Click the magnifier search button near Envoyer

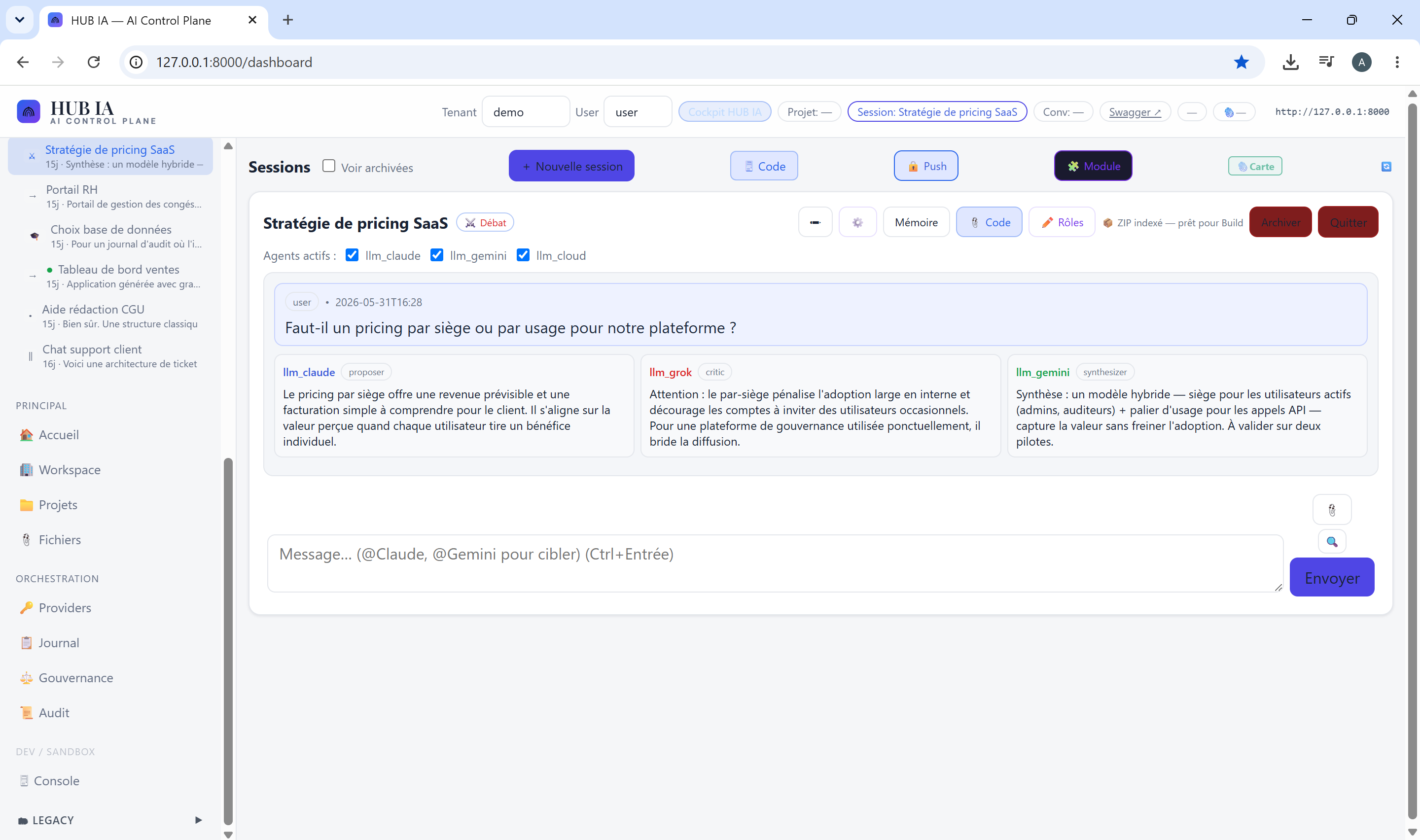tap(1332, 542)
